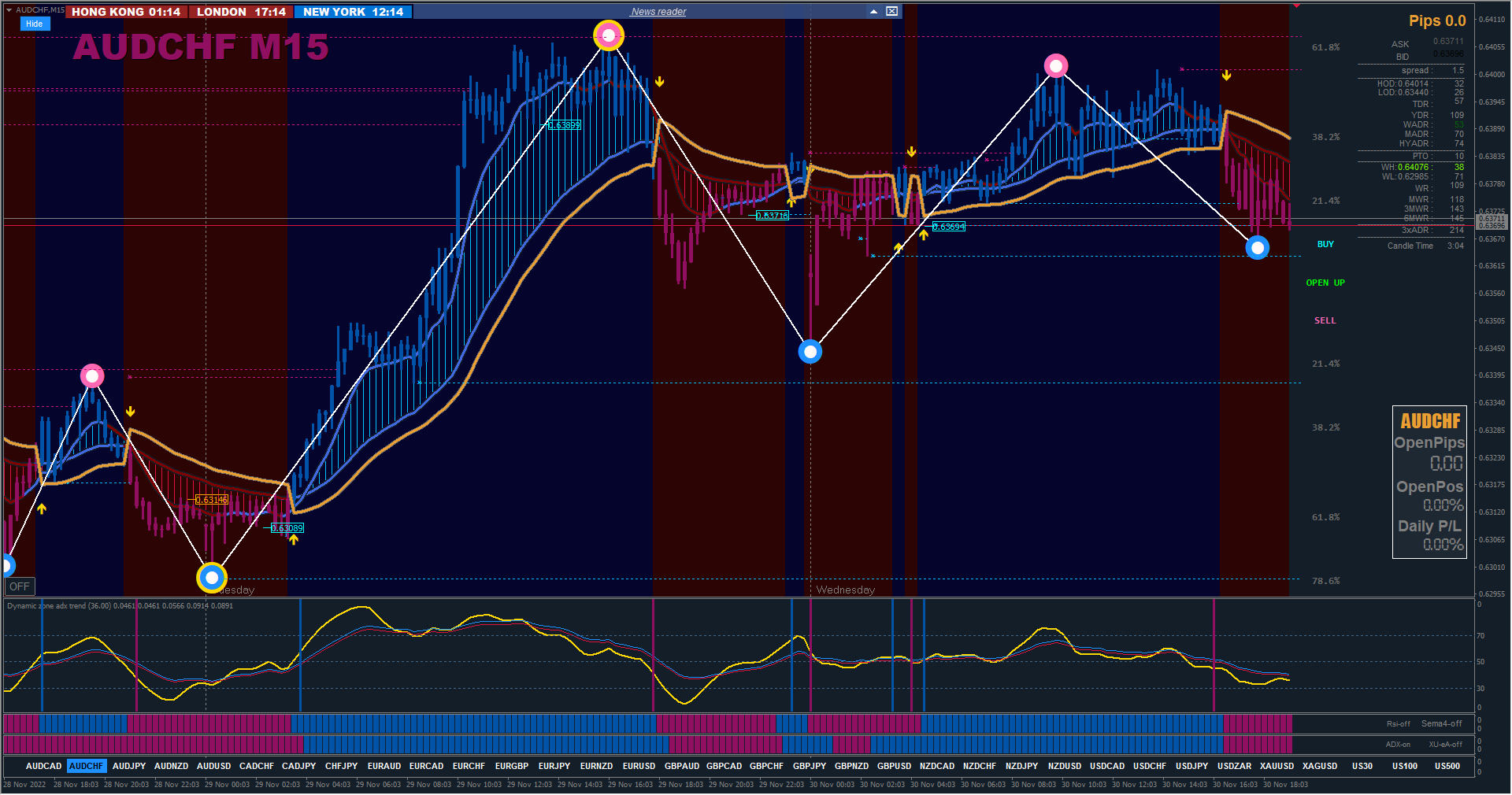The width and height of the screenshot is (1512, 795).
Task: Click the news reader close X icon
Action: [891, 11]
